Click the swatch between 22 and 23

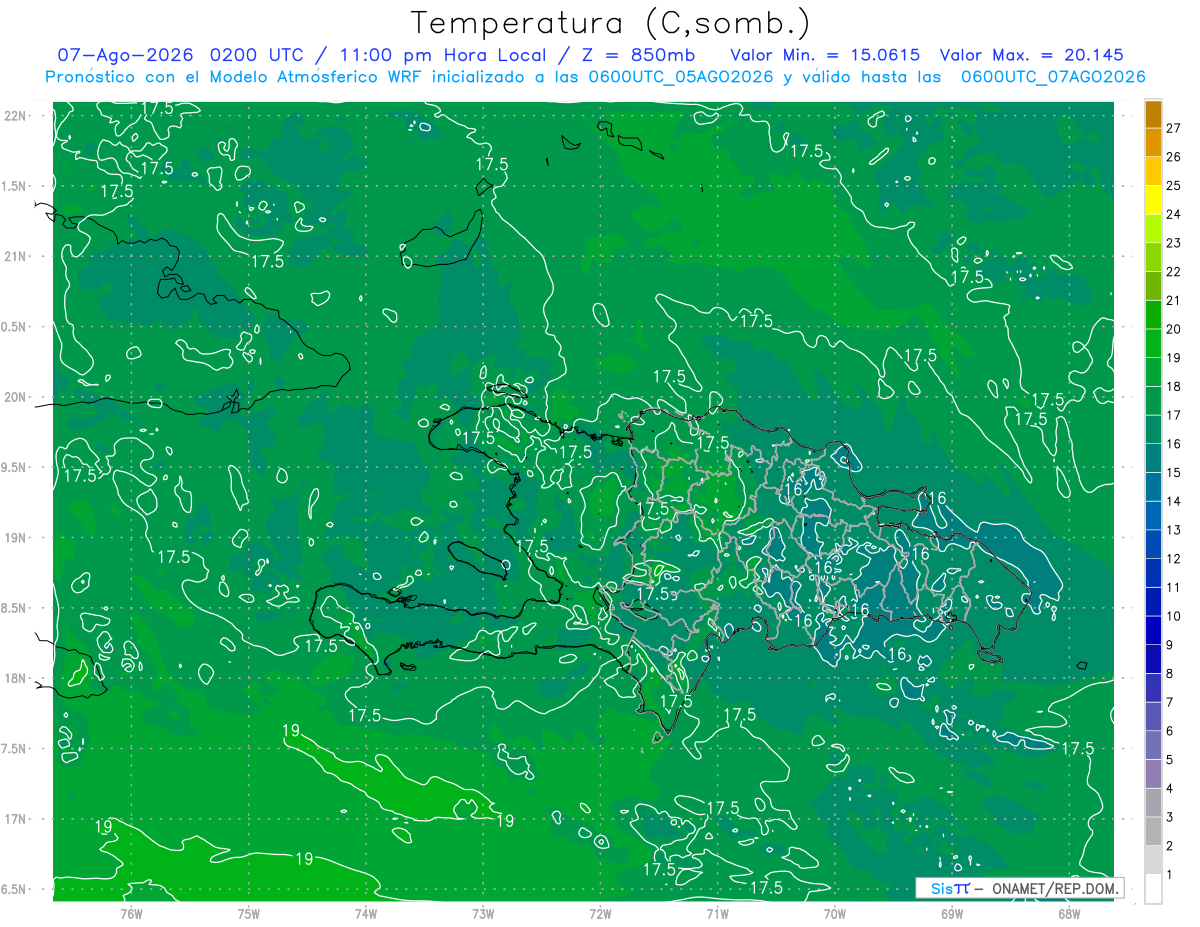1153,257
